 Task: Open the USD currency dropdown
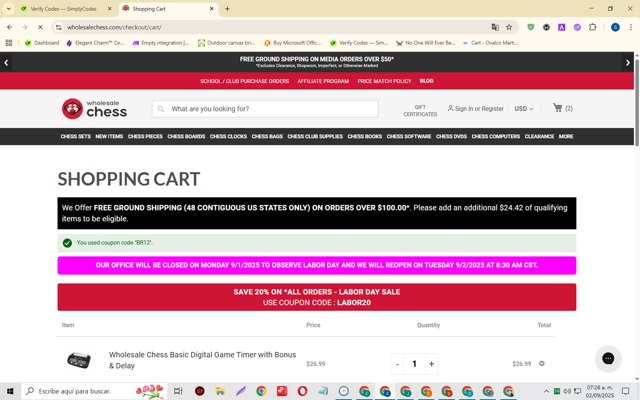(x=524, y=109)
